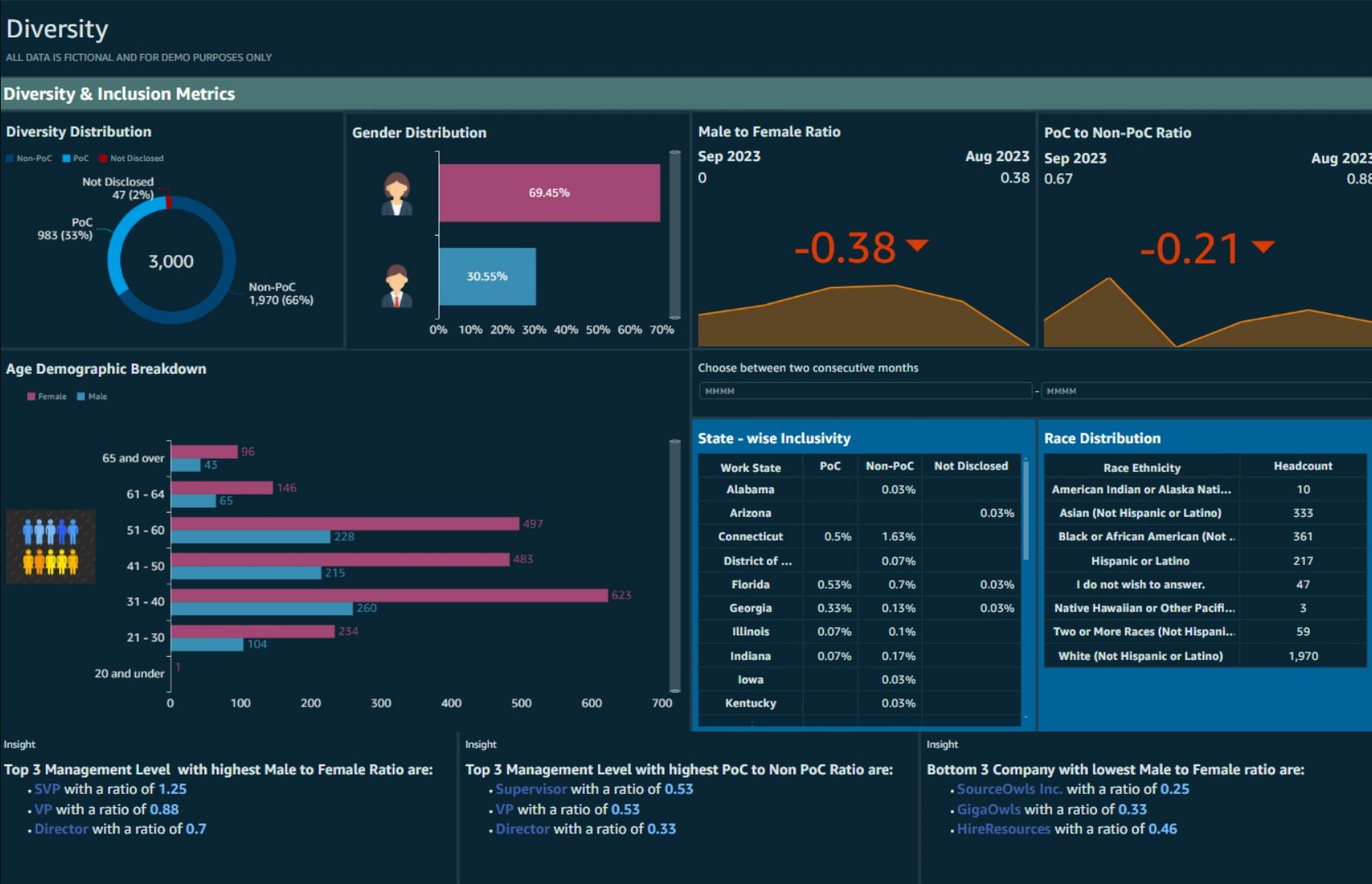Click the VP link with ratio 0.53
The height and width of the screenshot is (884, 1372).
505,810
